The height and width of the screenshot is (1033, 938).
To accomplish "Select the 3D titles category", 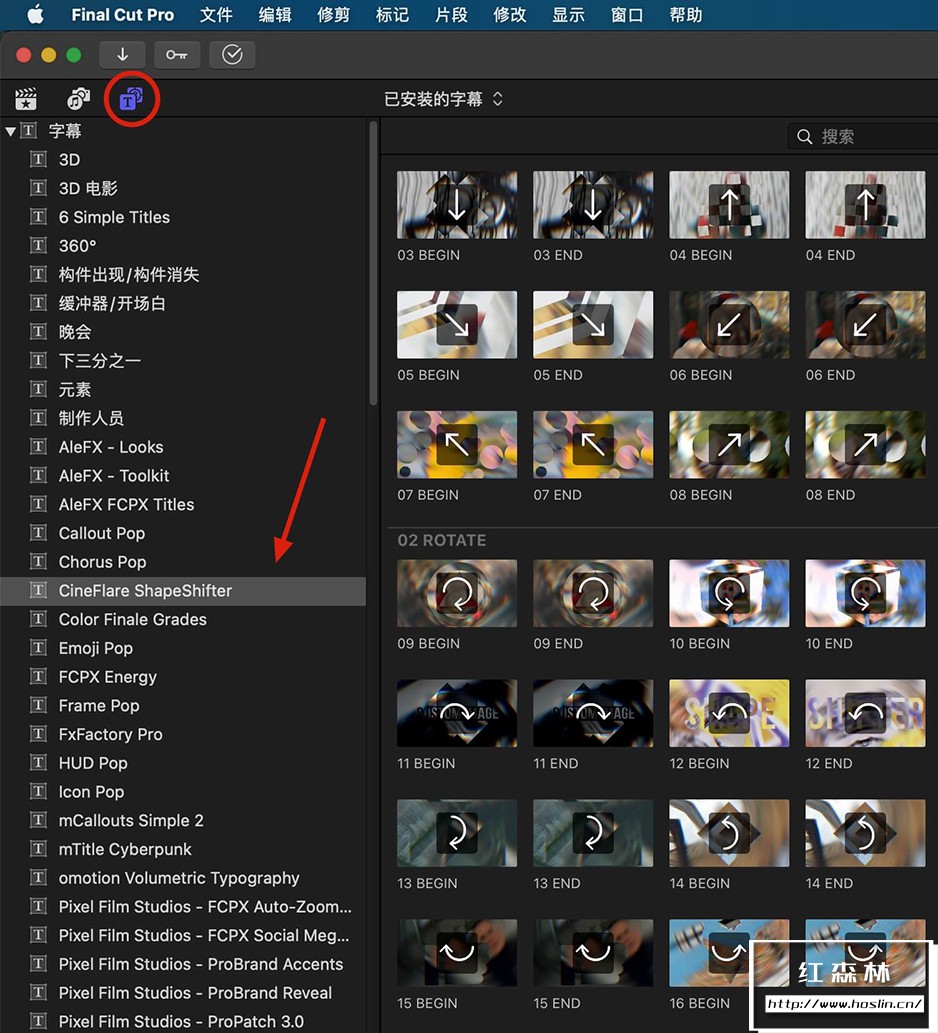I will [183, 159].
